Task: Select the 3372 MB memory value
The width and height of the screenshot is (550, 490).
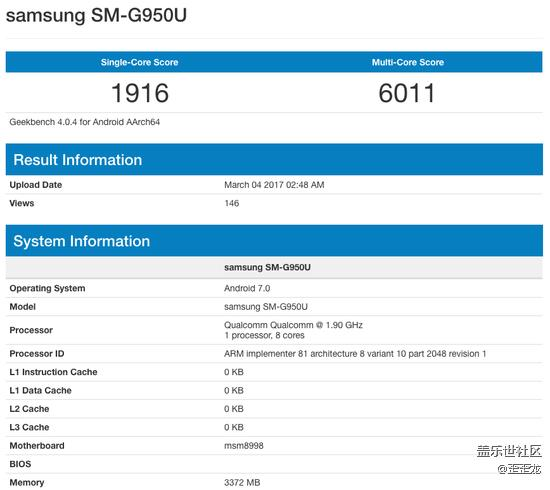Action: pos(242,483)
